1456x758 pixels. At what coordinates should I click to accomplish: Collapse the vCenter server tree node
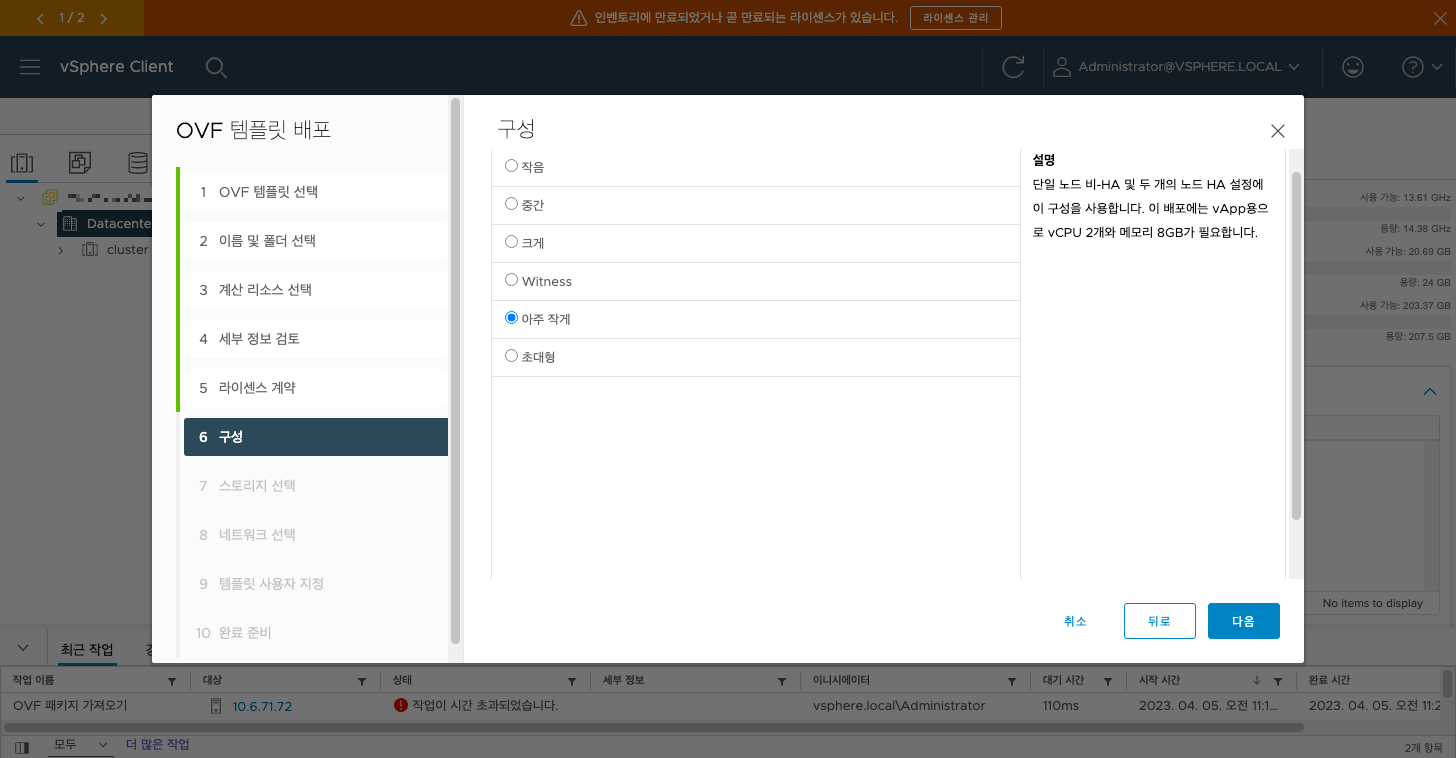[x=23, y=198]
